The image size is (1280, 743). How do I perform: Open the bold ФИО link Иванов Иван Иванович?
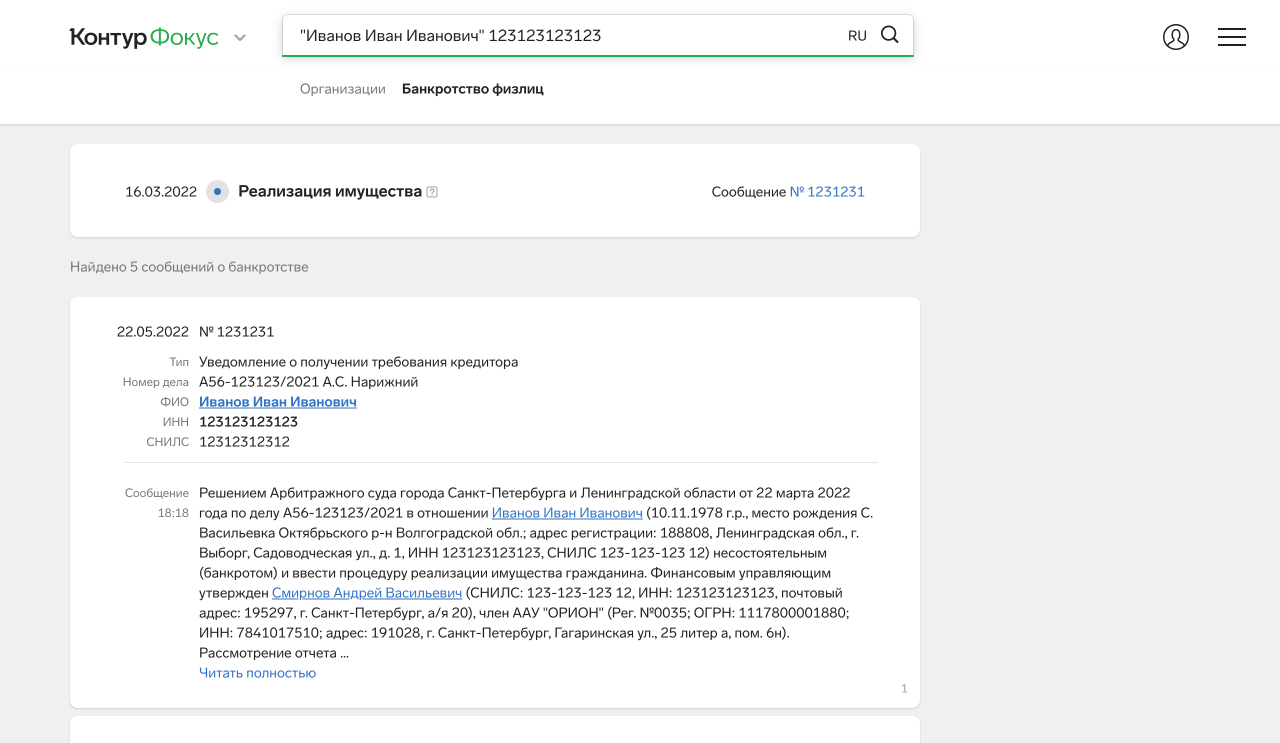point(278,402)
